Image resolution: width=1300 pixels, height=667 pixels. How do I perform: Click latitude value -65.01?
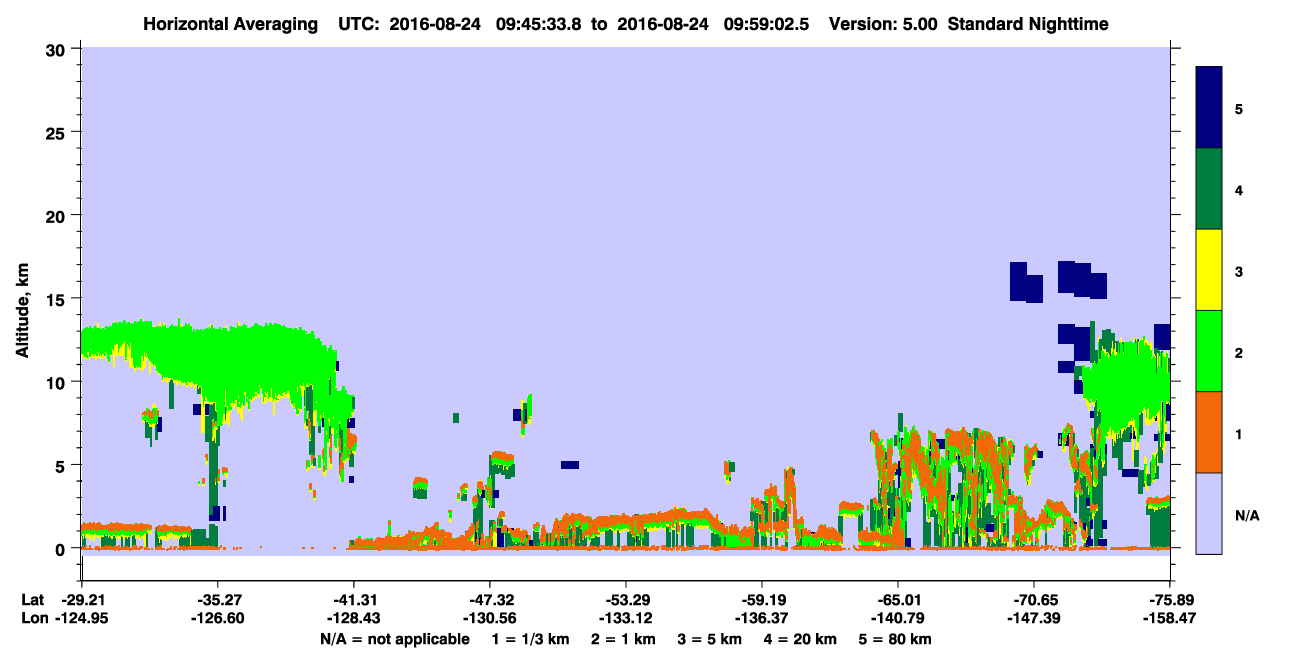coord(898,601)
